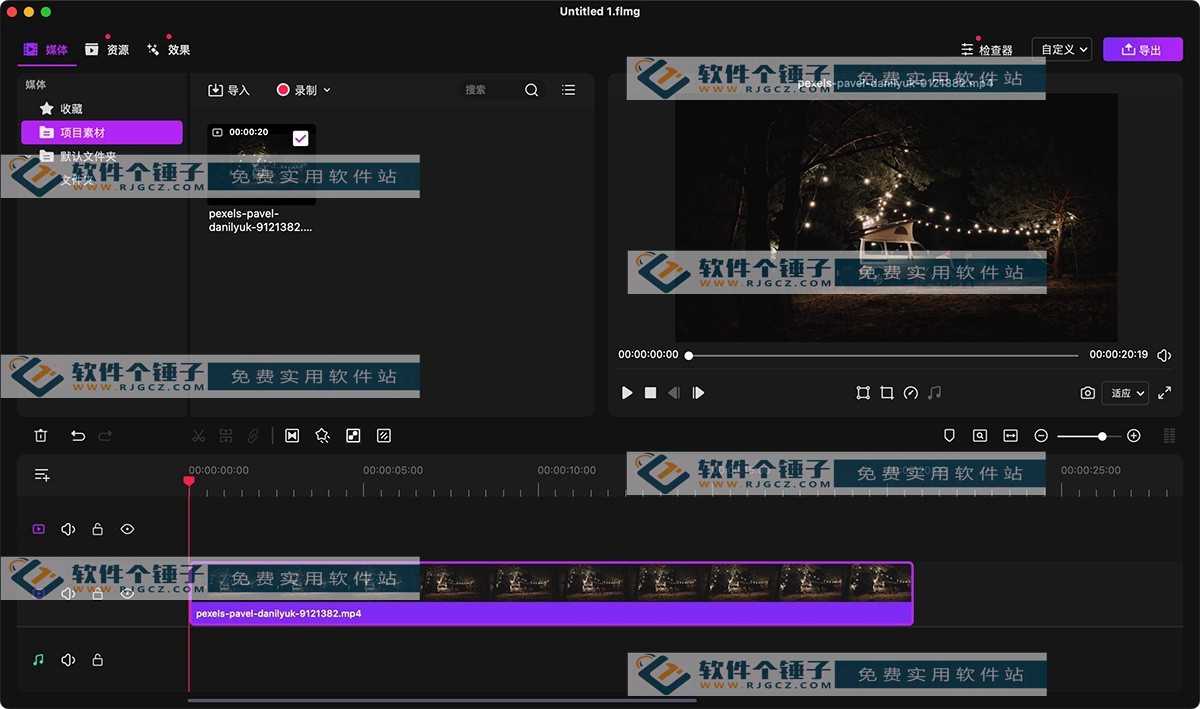The image size is (1200, 709).
Task: Click the music note audio icon under preview
Action: (934, 393)
